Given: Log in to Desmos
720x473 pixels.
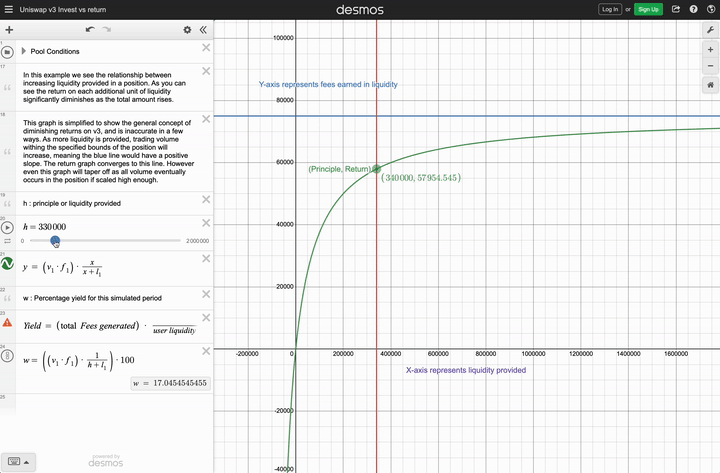Looking at the screenshot, I should [610, 9].
